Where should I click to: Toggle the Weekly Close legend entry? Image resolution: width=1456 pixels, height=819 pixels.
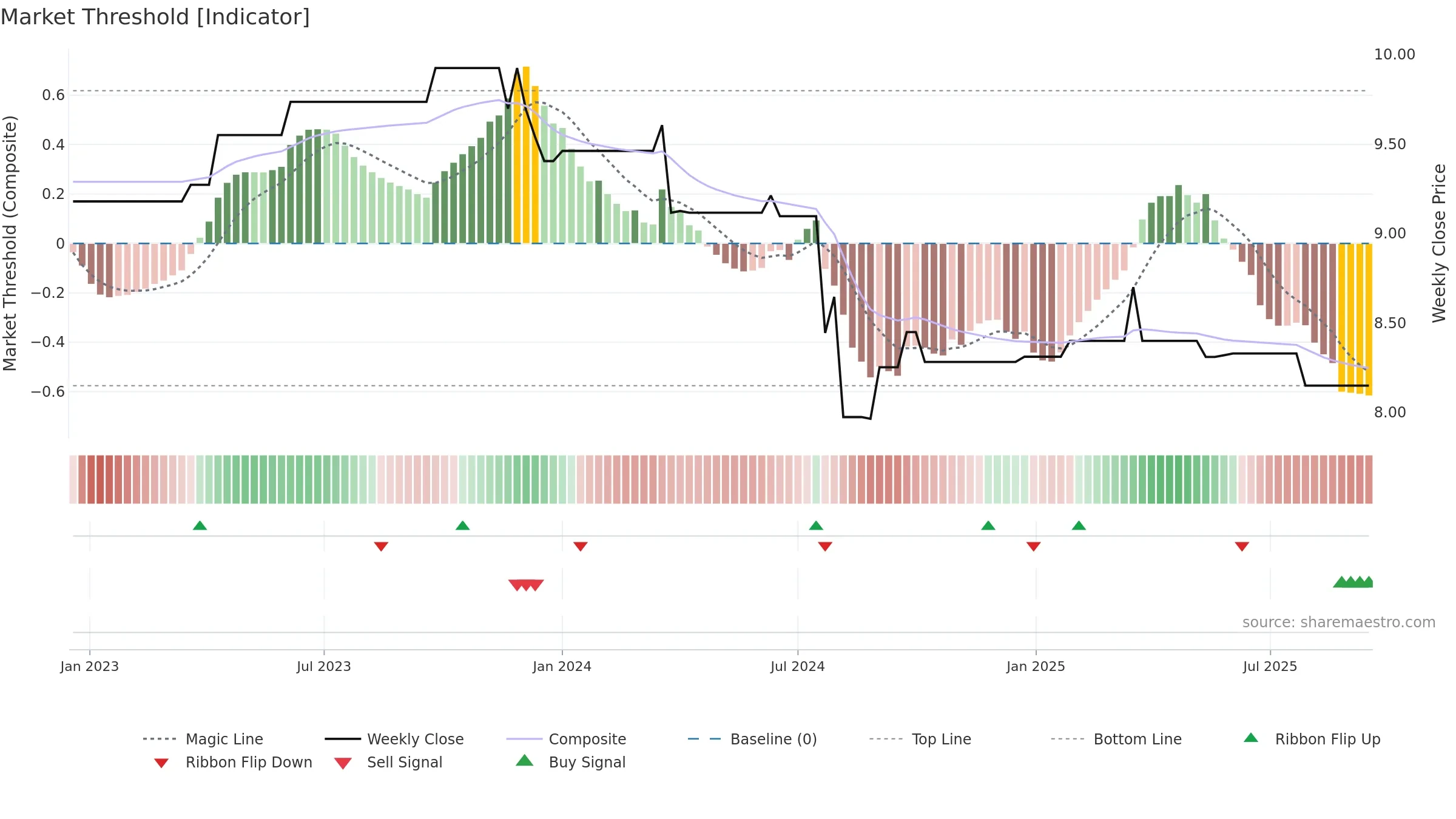point(394,739)
